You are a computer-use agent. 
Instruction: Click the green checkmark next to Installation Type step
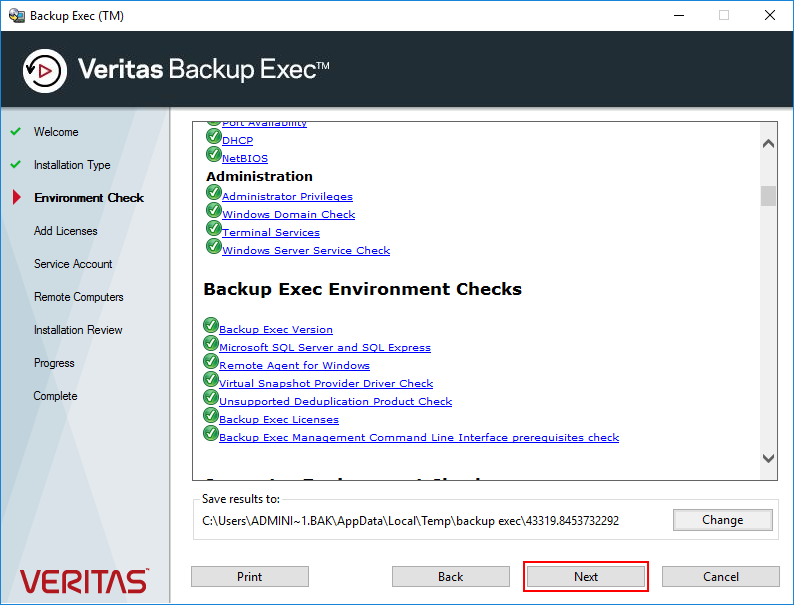click(x=16, y=165)
